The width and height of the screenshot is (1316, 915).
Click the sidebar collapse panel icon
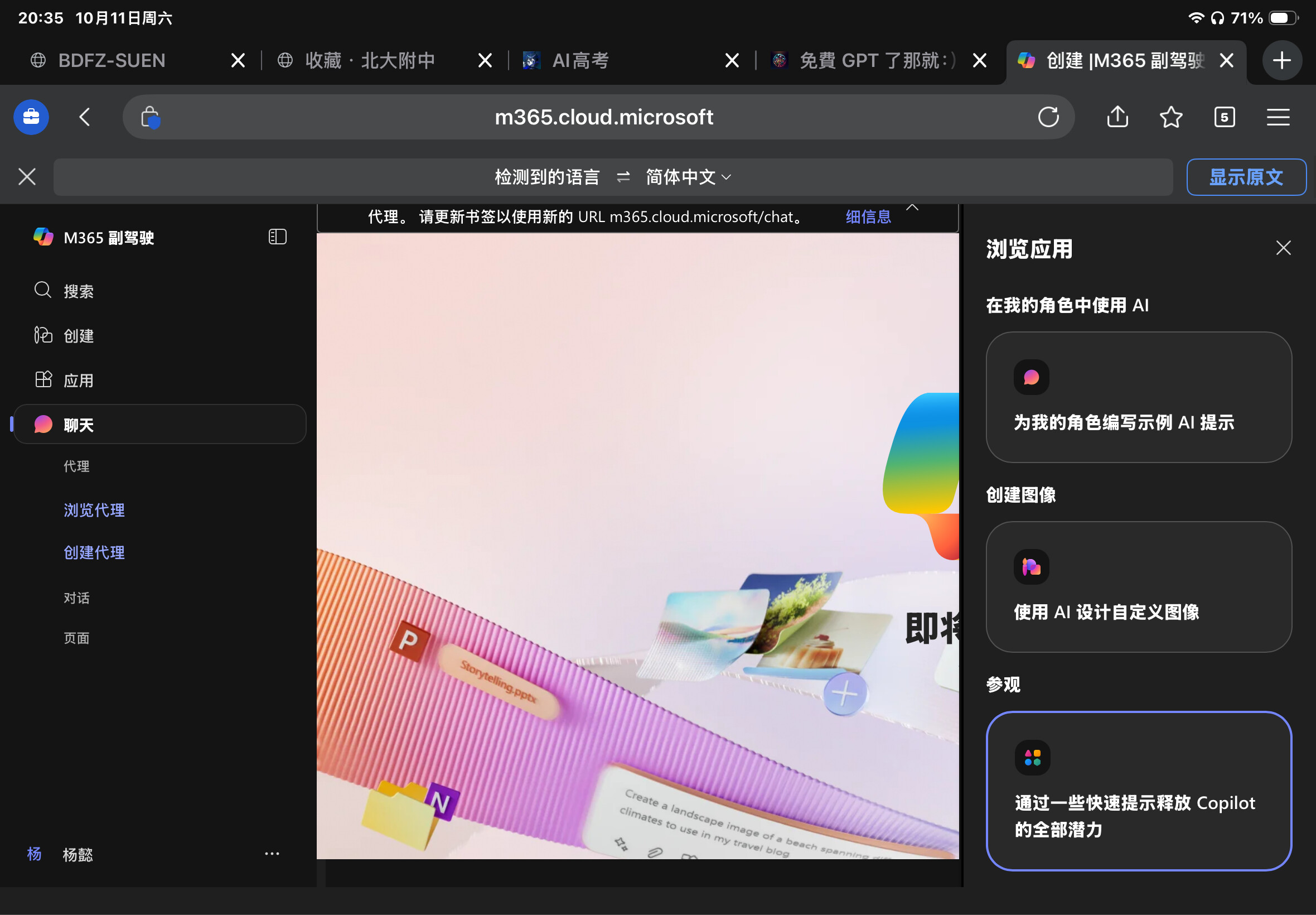pos(277,237)
